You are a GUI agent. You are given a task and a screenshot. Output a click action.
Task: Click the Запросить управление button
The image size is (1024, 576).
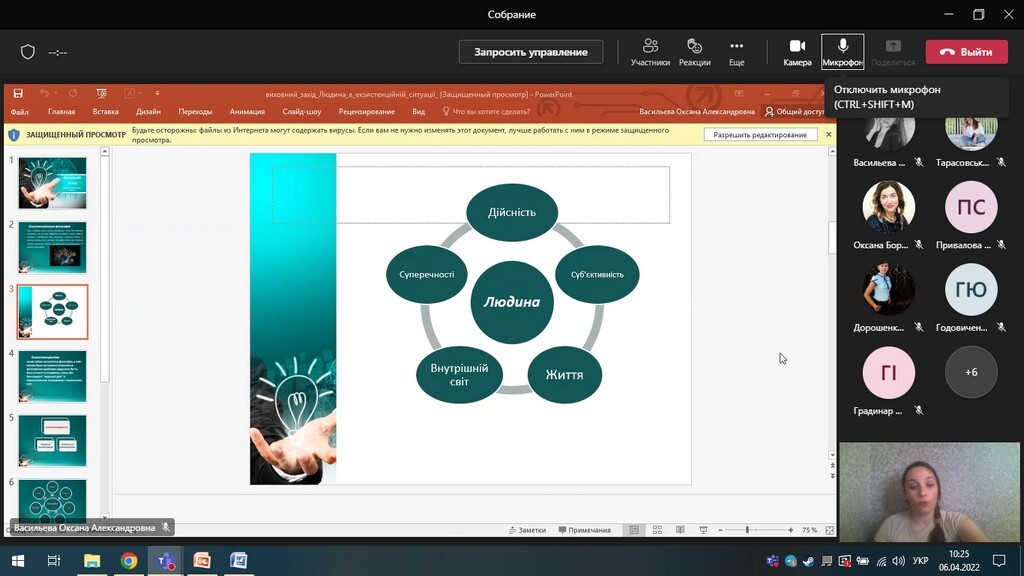pos(530,52)
